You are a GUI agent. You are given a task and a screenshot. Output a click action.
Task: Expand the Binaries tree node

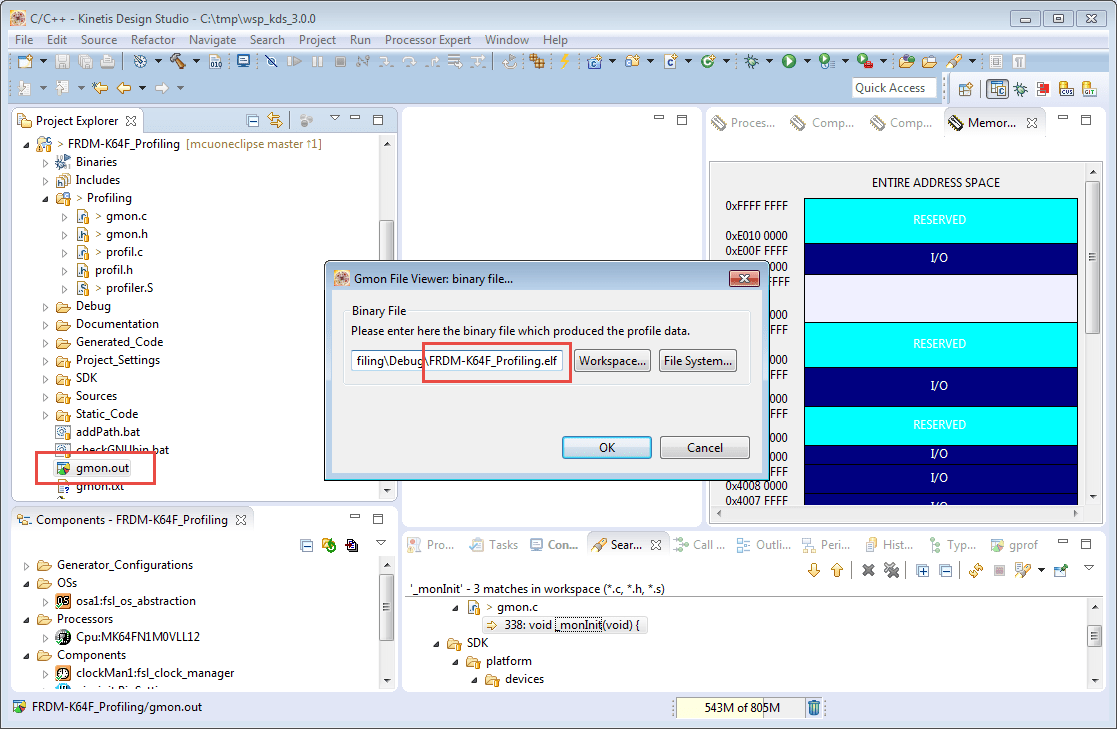(x=46, y=163)
